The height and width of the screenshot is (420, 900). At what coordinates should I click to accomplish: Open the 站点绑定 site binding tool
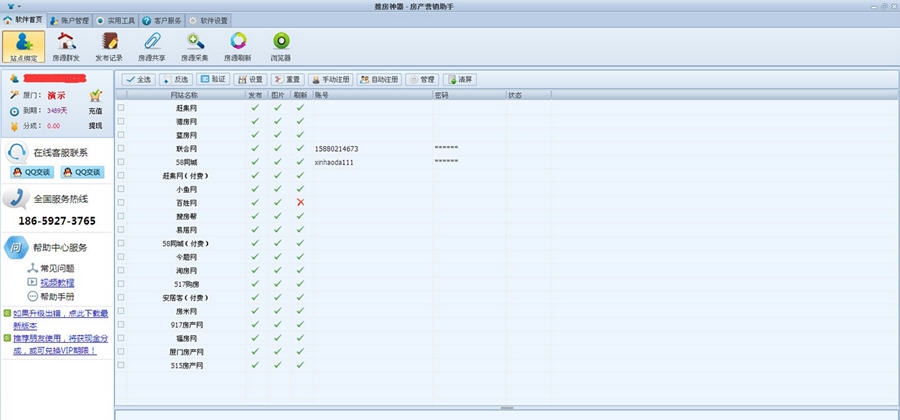24,46
